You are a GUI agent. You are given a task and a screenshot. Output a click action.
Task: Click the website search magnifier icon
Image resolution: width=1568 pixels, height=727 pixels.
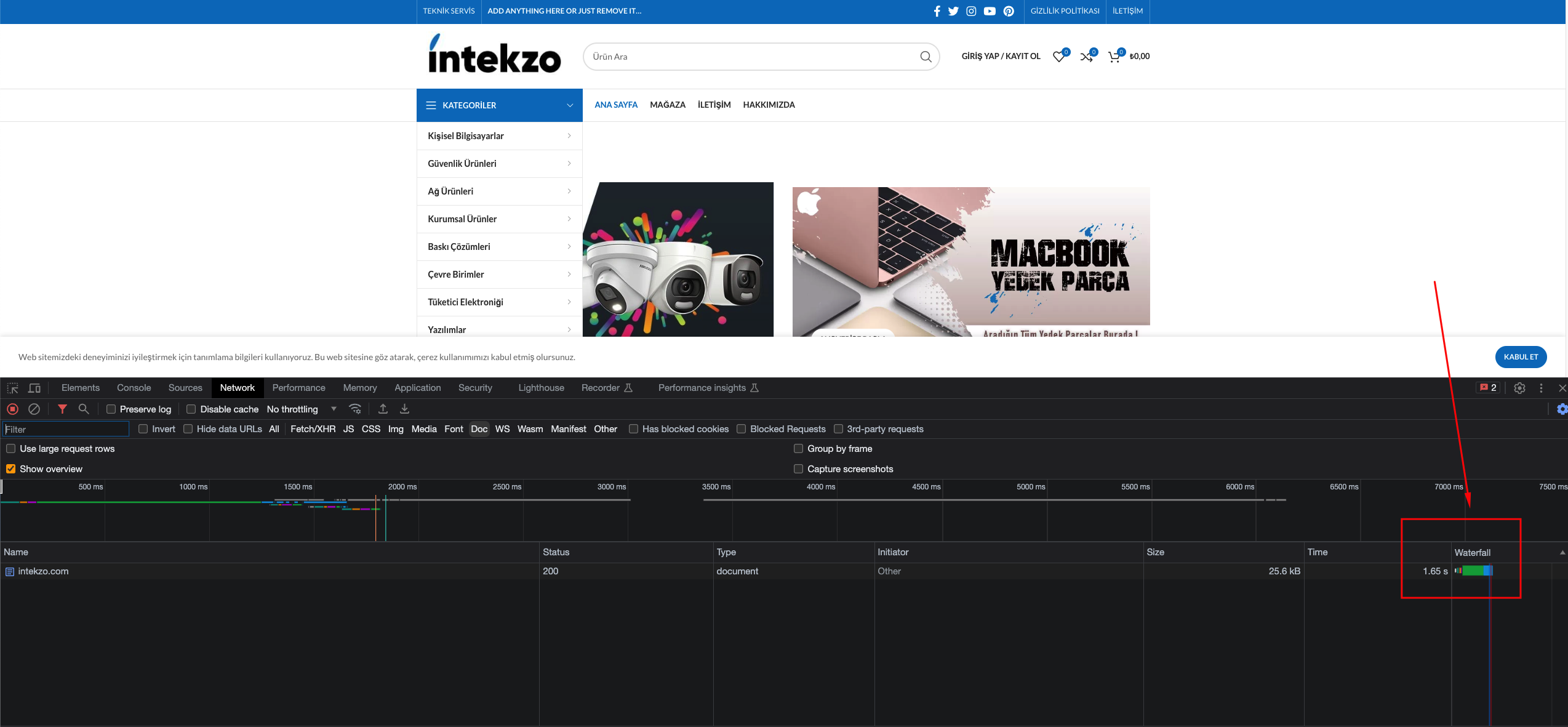(x=926, y=57)
